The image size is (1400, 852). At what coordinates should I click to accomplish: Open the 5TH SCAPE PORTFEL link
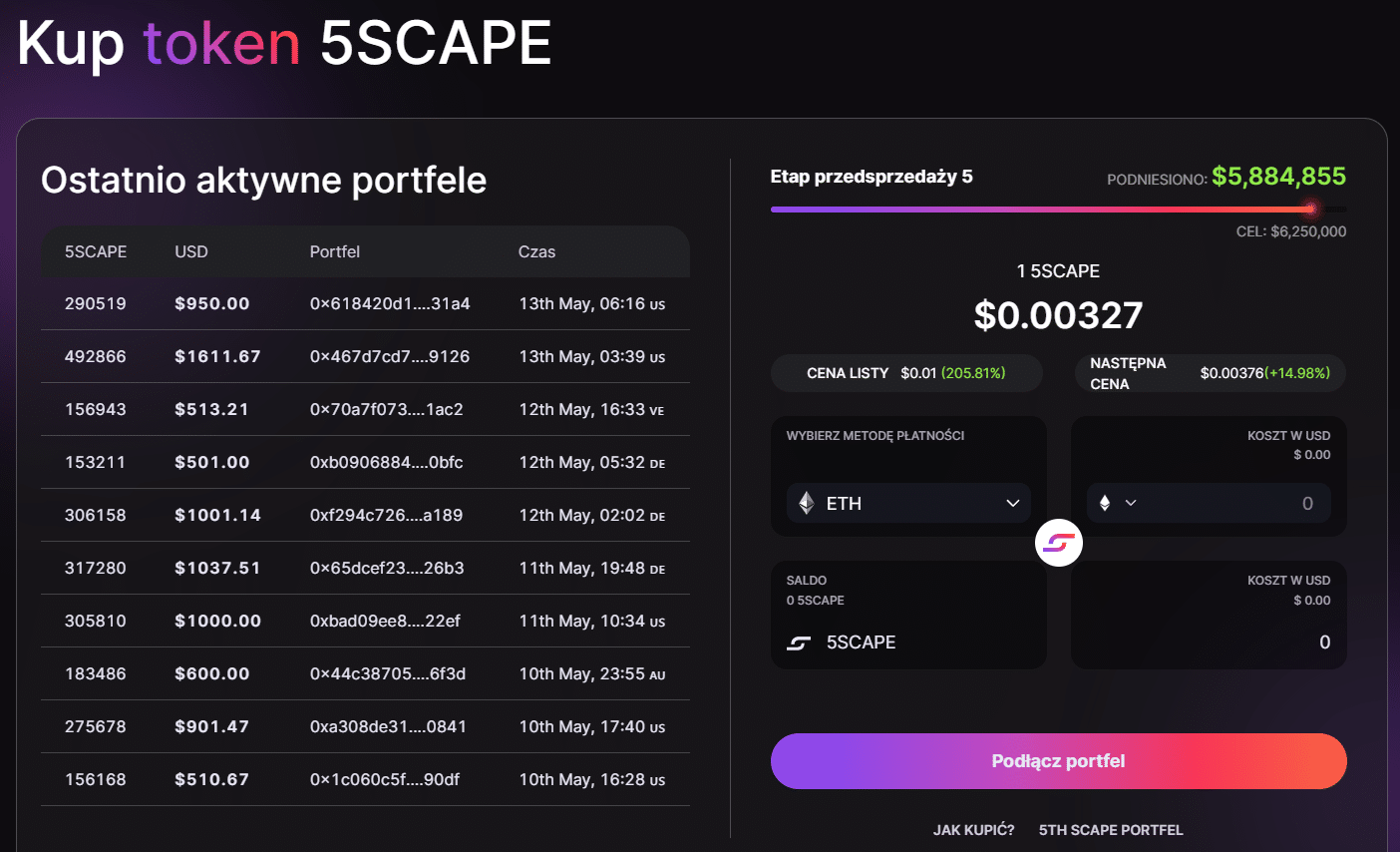pyautogui.click(x=1111, y=830)
